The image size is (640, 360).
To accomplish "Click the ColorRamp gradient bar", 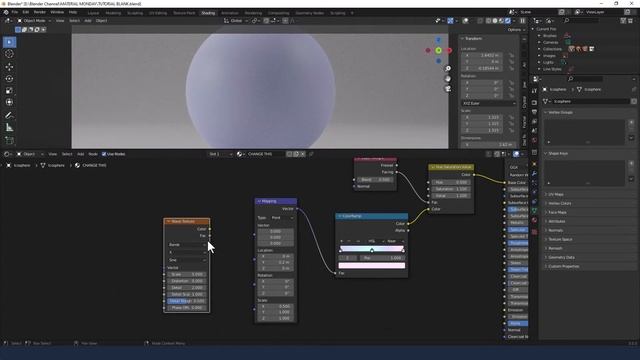I will [372, 248].
